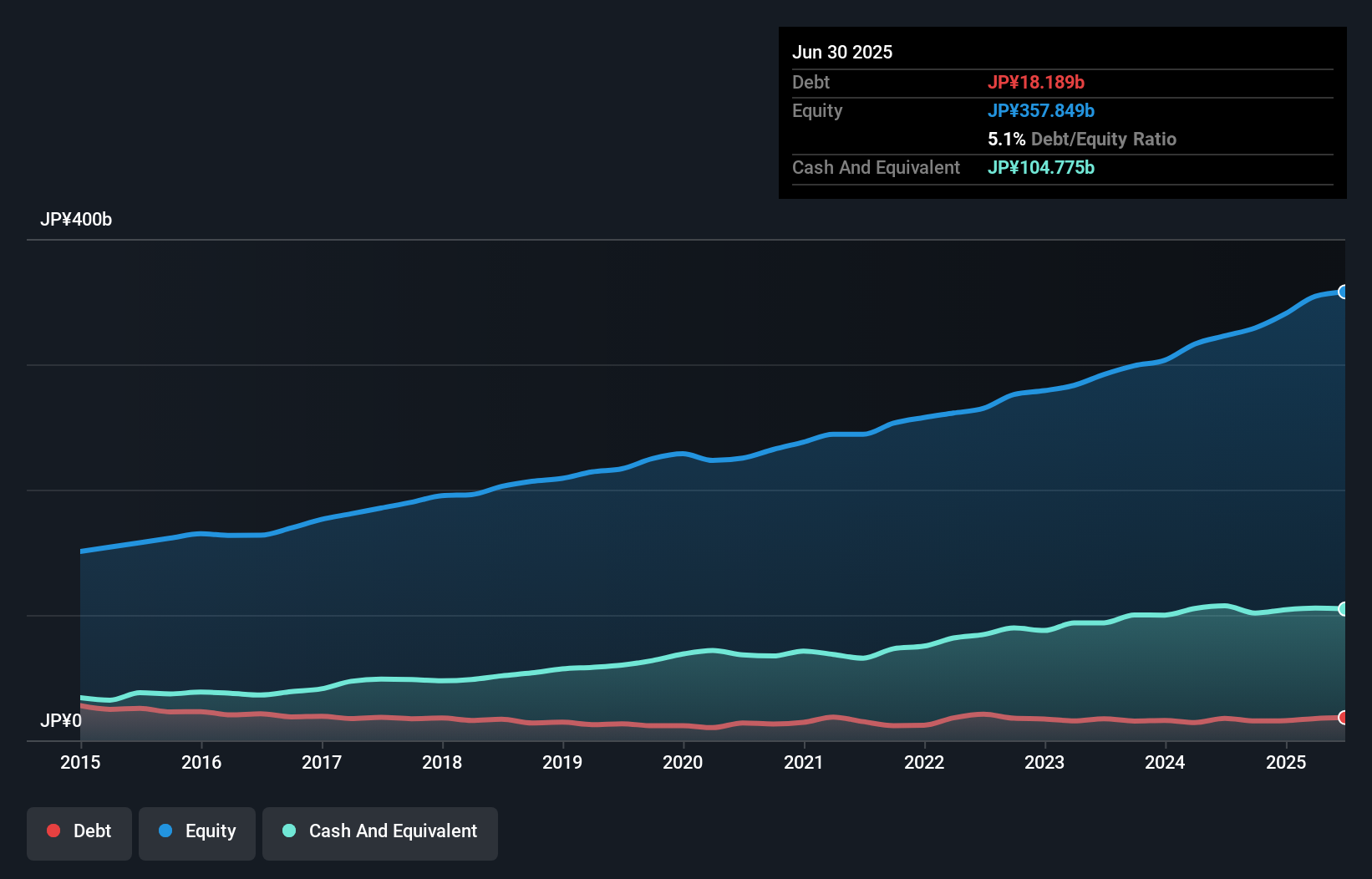This screenshot has height=879, width=1372.
Task: Select the Debt endpoint marker on the chart
Action: coord(1342,717)
